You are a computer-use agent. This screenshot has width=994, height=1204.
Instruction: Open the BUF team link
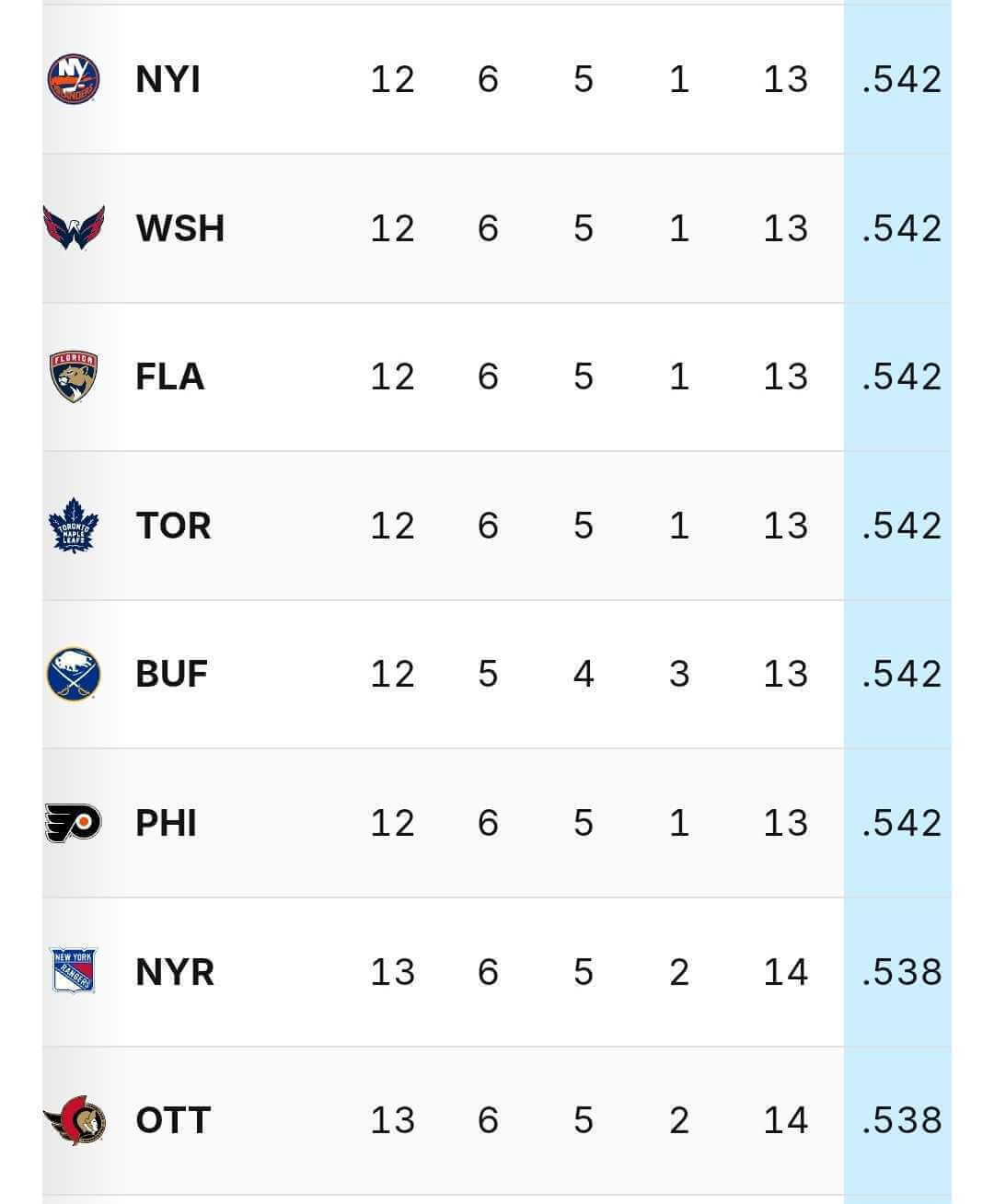tap(171, 674)
